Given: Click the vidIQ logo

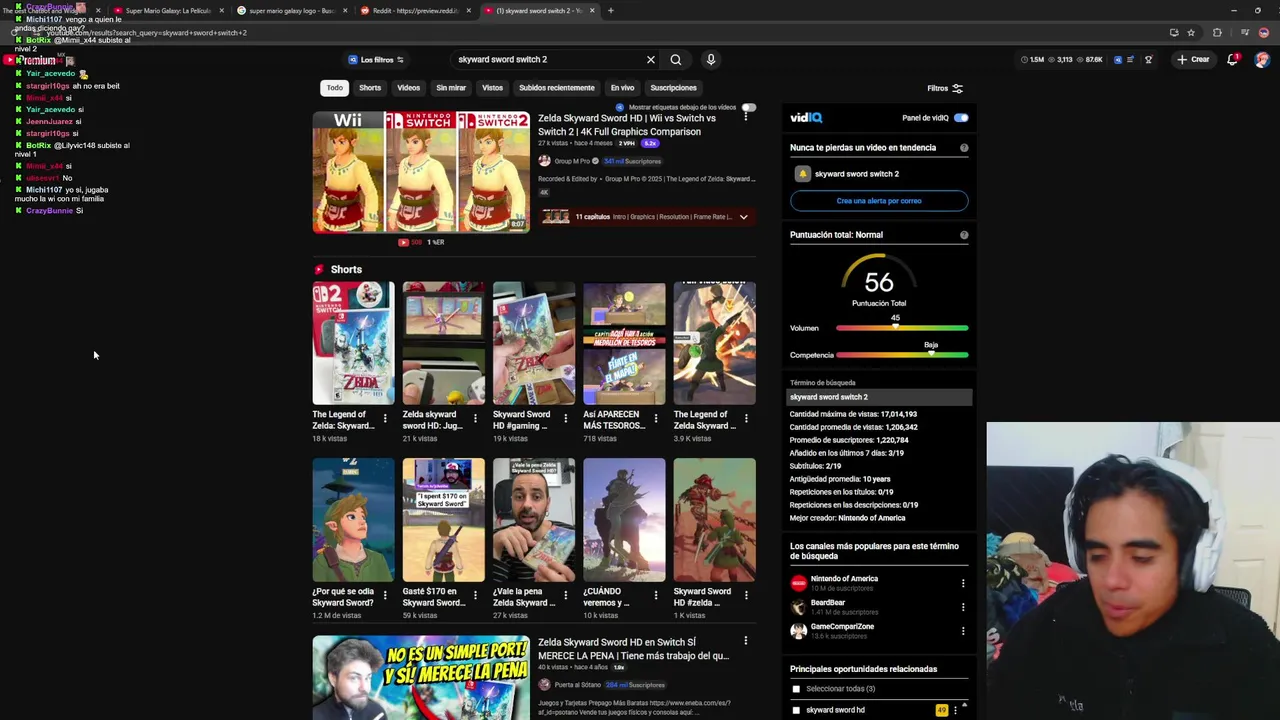Looking at the screenshot, I should (x=806, y=118).
